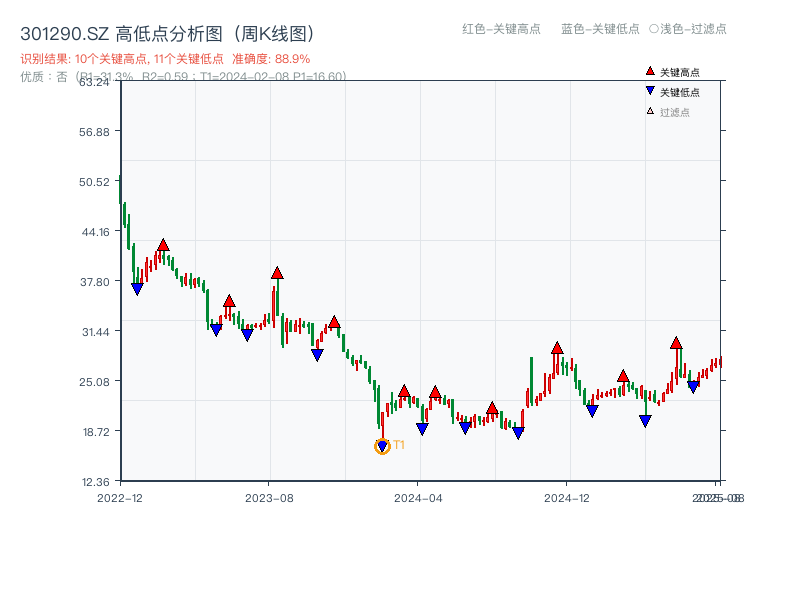
Task: Click the highest red triangle near 42
Action: pos(163,245)
